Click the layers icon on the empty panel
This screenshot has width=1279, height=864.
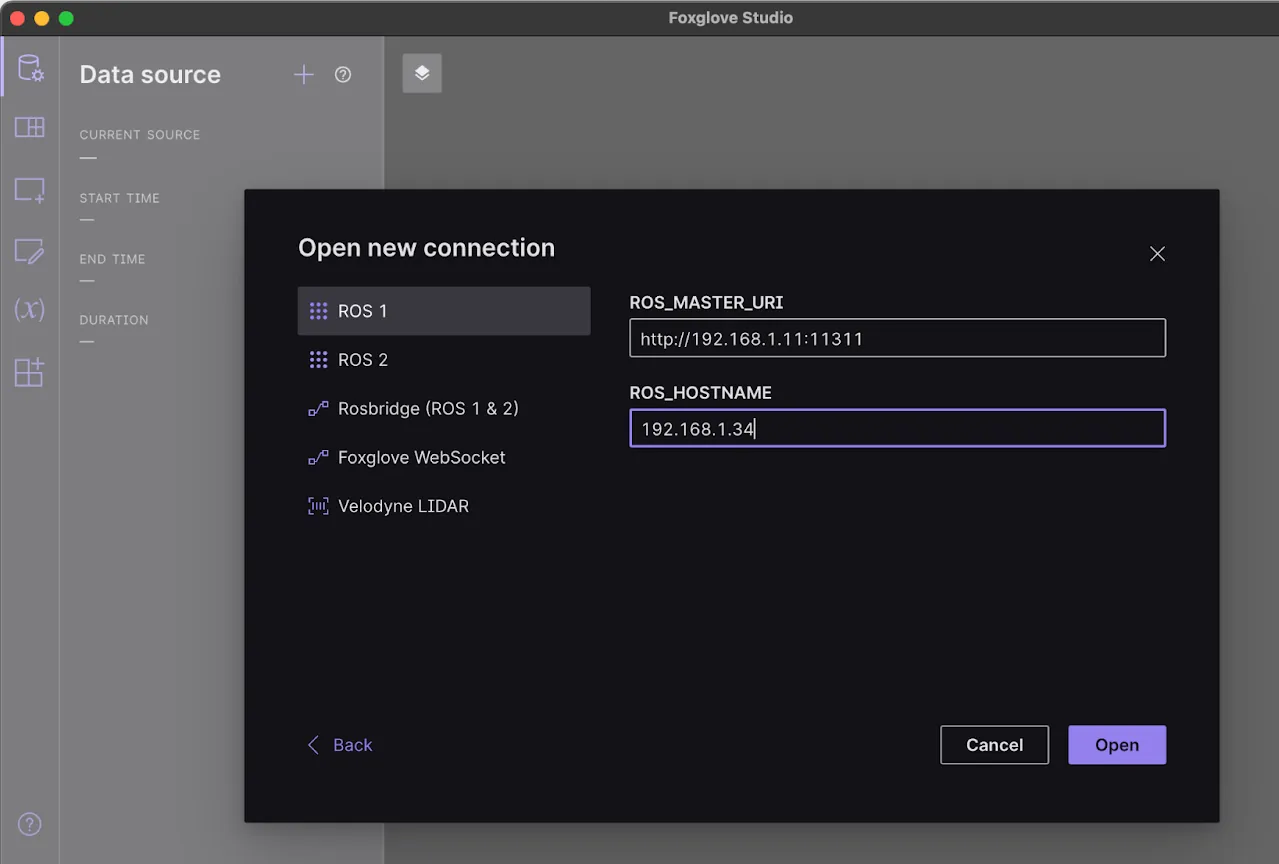click(421, 73)
